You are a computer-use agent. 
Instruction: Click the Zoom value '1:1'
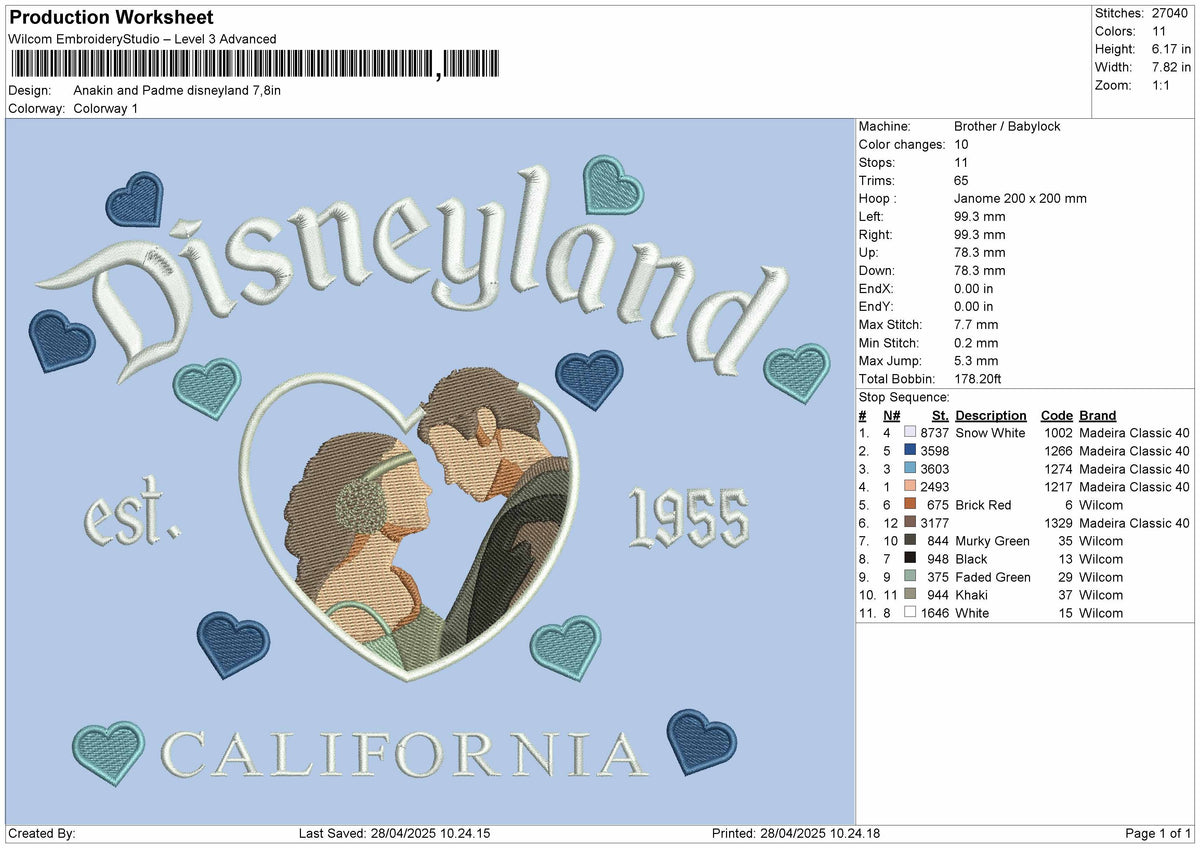[x=1161, y=85]
